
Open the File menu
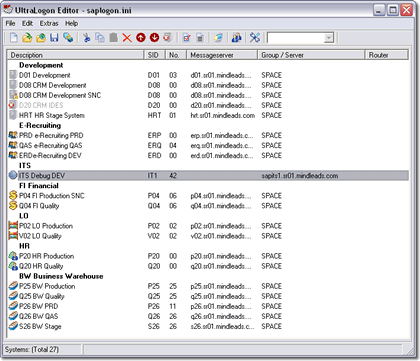pyautogui.click(x=10, y=23)
